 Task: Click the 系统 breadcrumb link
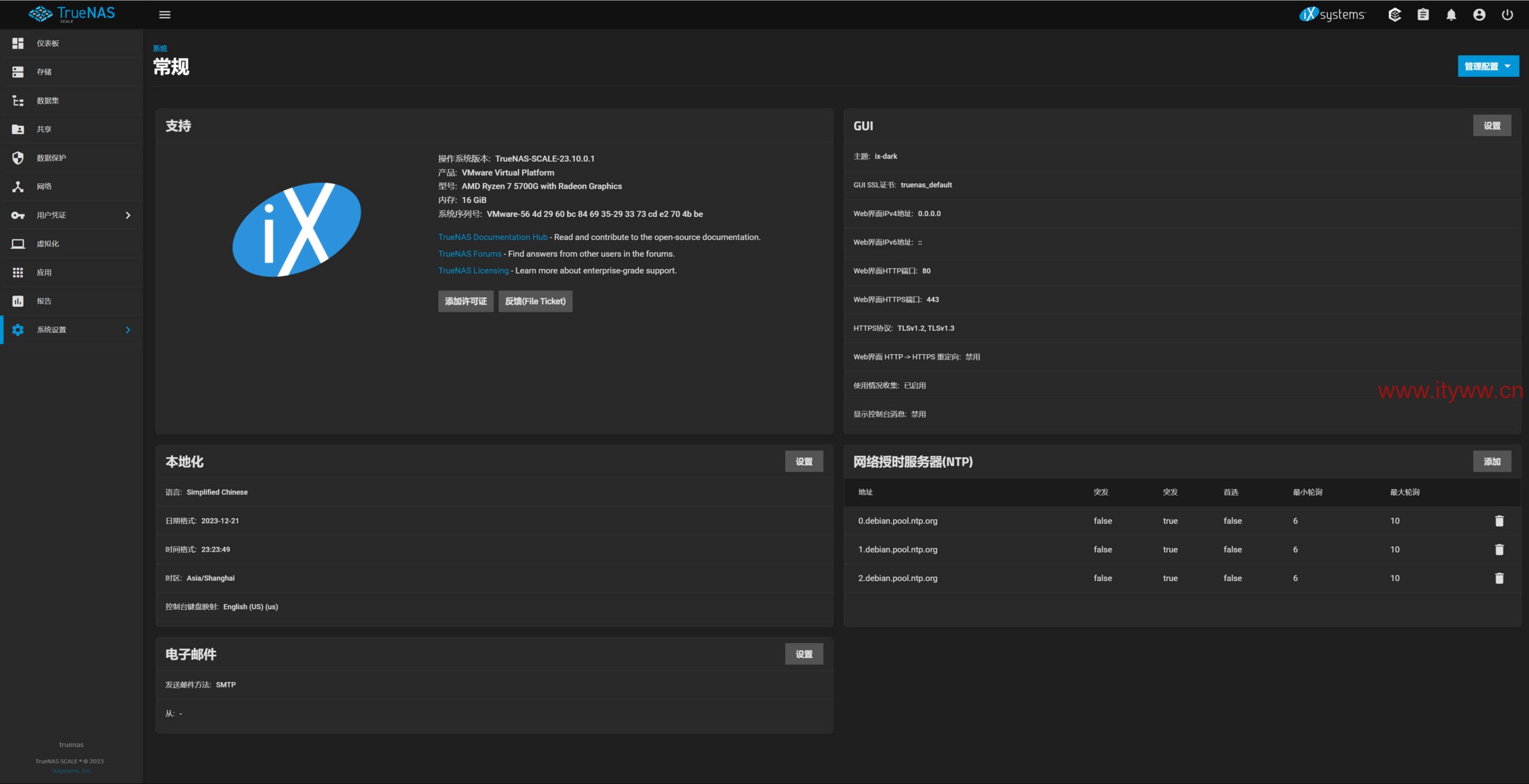tap(160, 48)
